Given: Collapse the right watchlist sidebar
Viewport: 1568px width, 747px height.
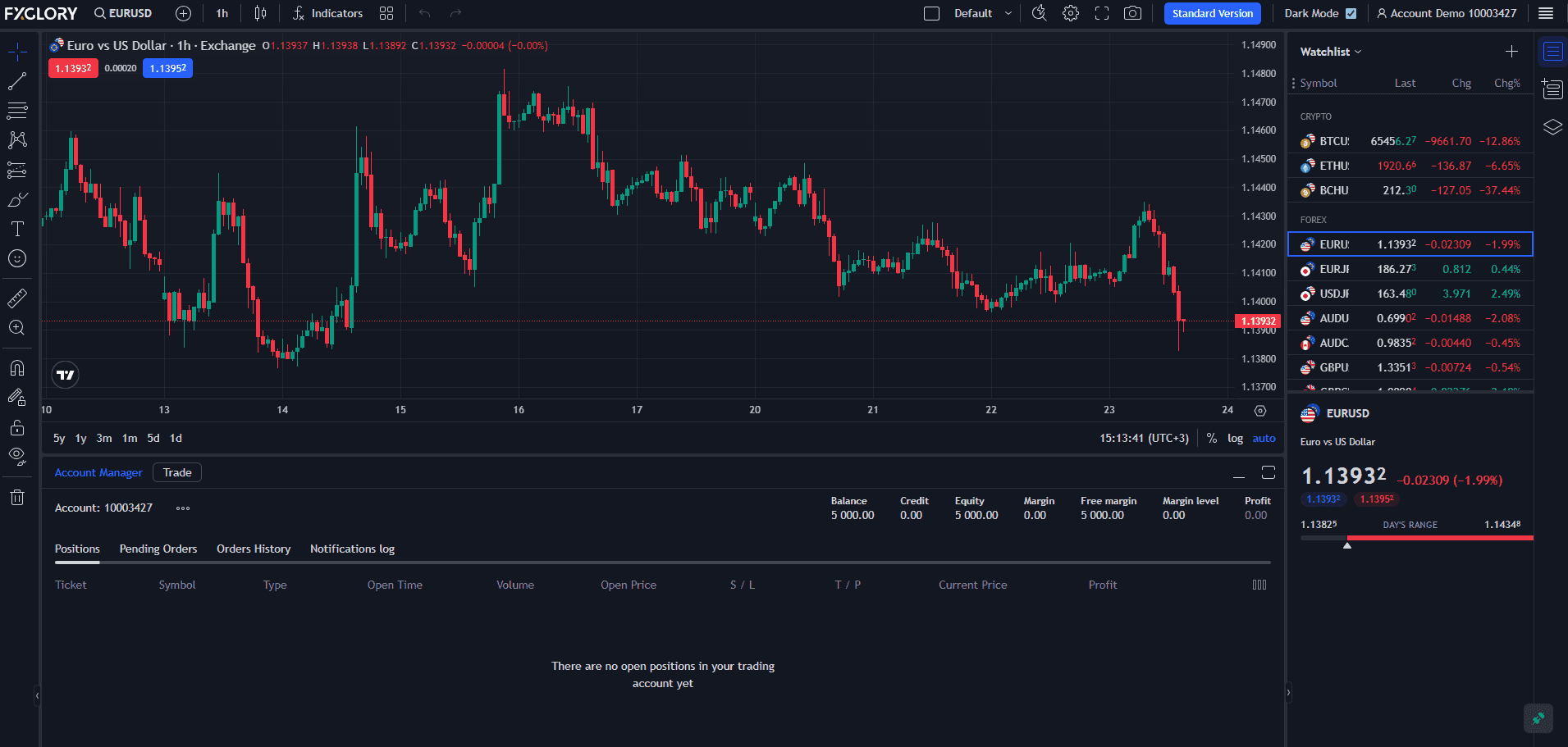Looking at the screenshot, I should 1288,693.
